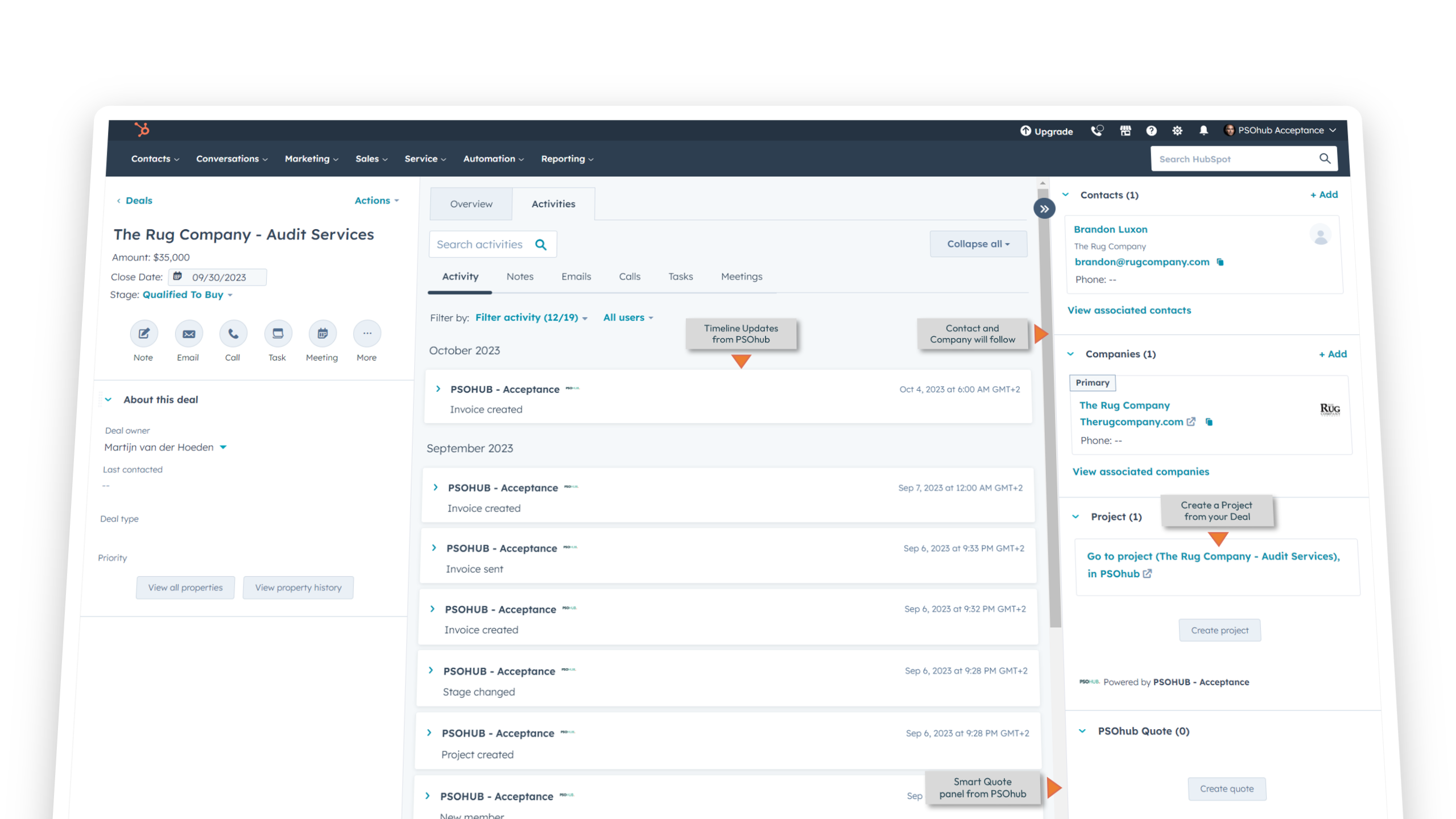Screen dimensions: 1456x819
Task: Switch to the Overview tab
Action: [x=470, y=204]
